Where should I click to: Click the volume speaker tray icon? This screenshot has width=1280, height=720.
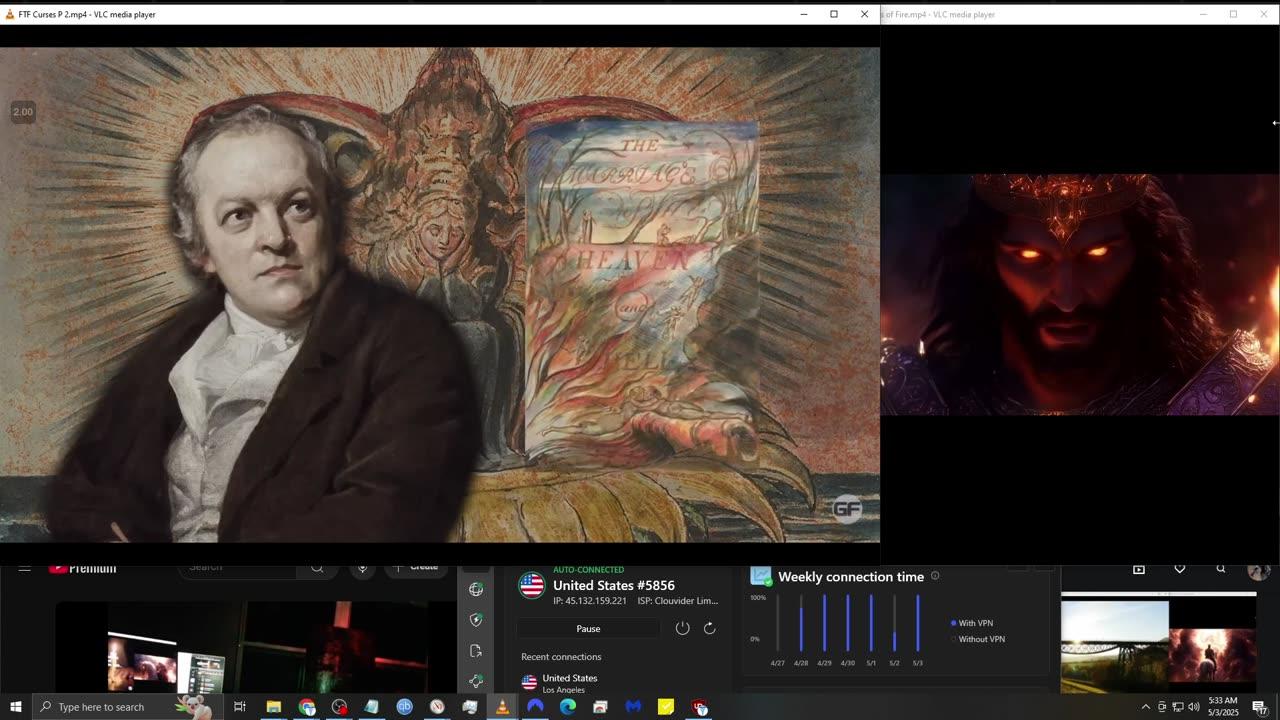tap(1193, 707)
